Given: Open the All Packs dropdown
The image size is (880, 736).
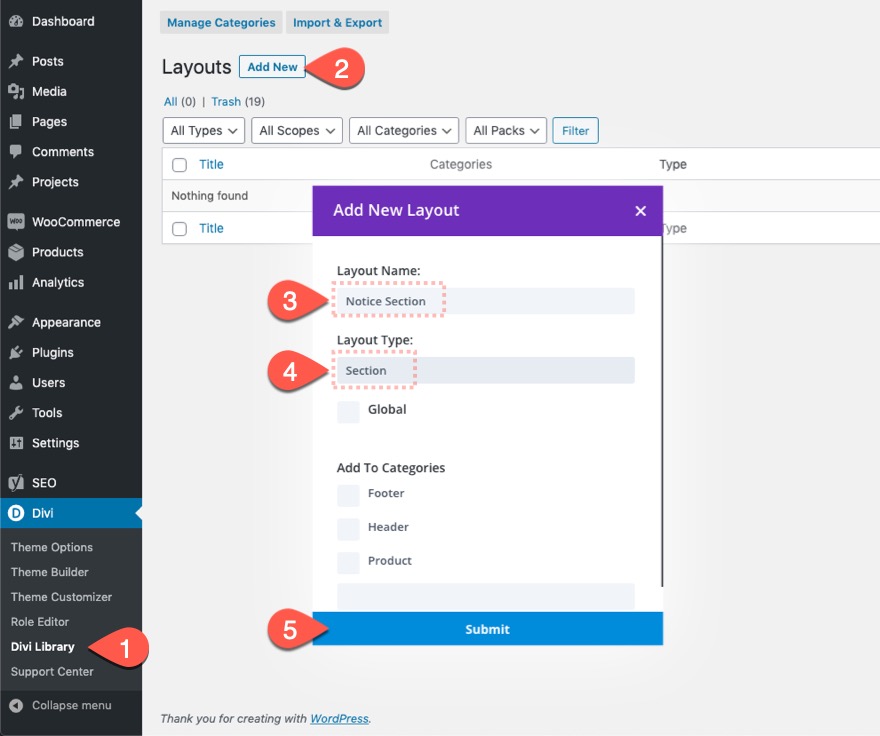Looking at the screenshot, I should click(505, 130).
